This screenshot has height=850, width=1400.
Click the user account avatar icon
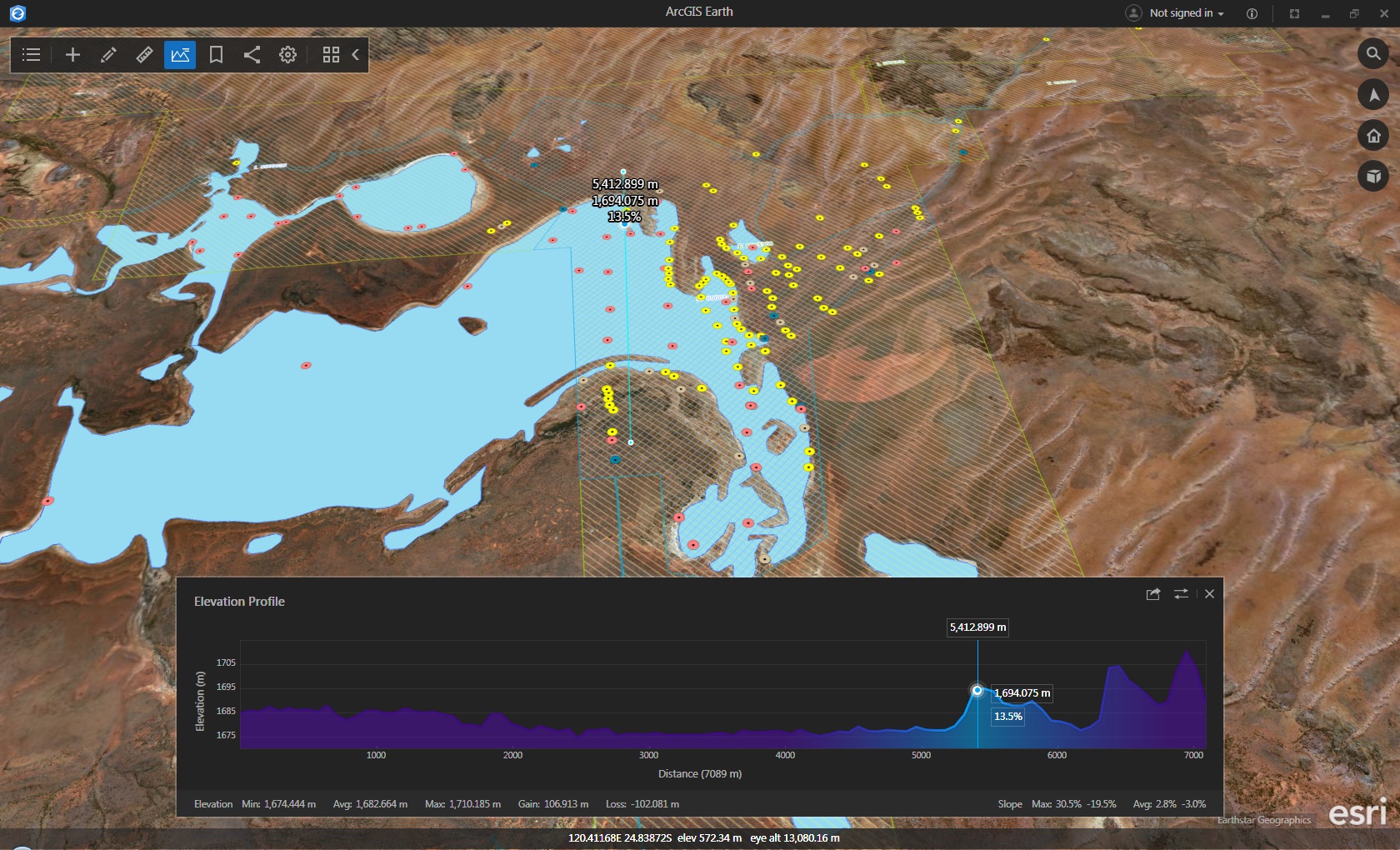tap(1133, 12)
